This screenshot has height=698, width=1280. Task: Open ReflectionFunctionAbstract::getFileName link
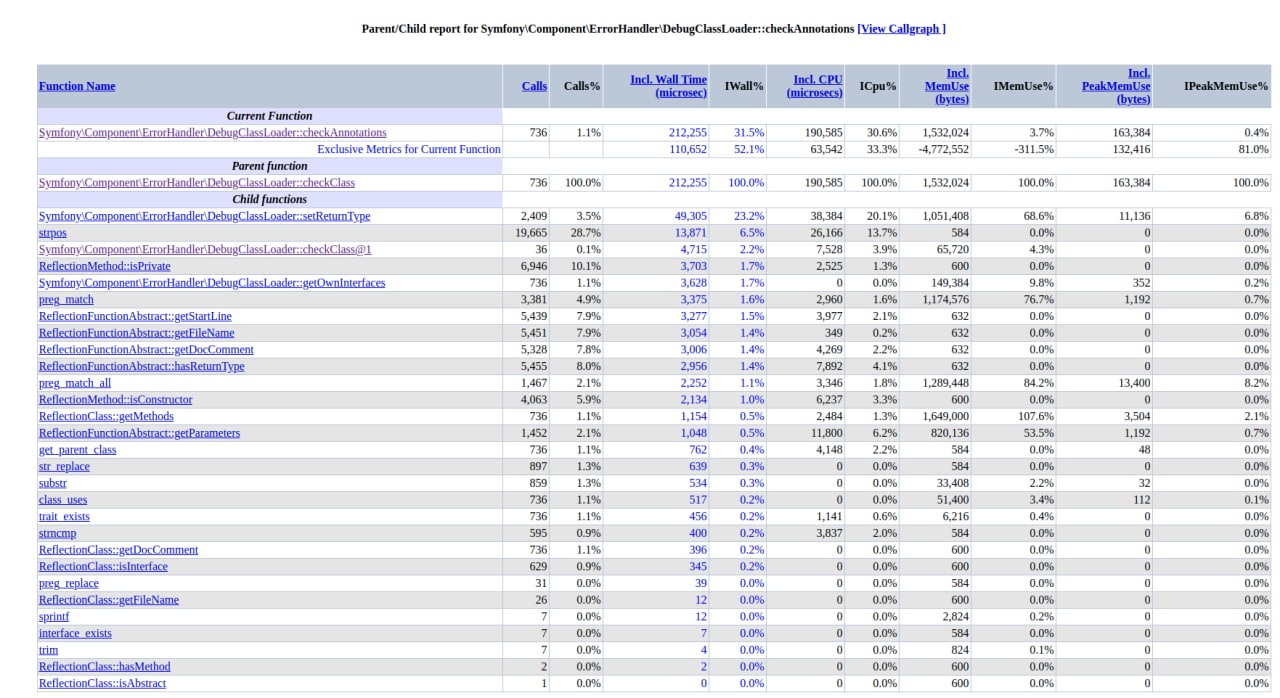136,333
